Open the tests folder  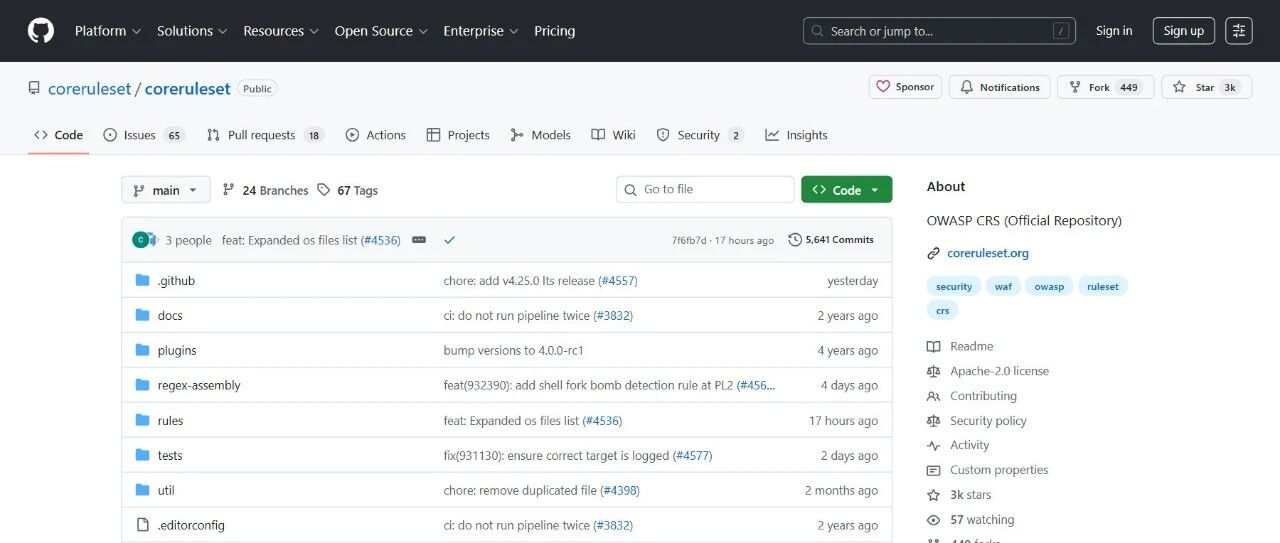(x=170, y=455)
